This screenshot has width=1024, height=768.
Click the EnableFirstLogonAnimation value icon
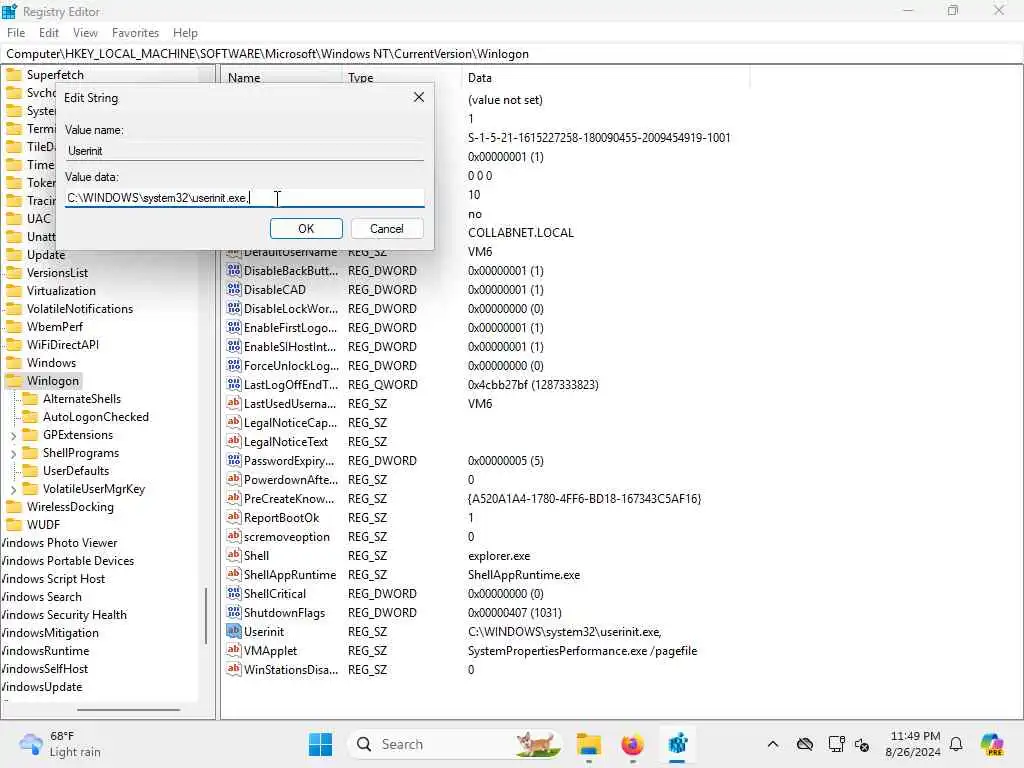tap(234, 327)
